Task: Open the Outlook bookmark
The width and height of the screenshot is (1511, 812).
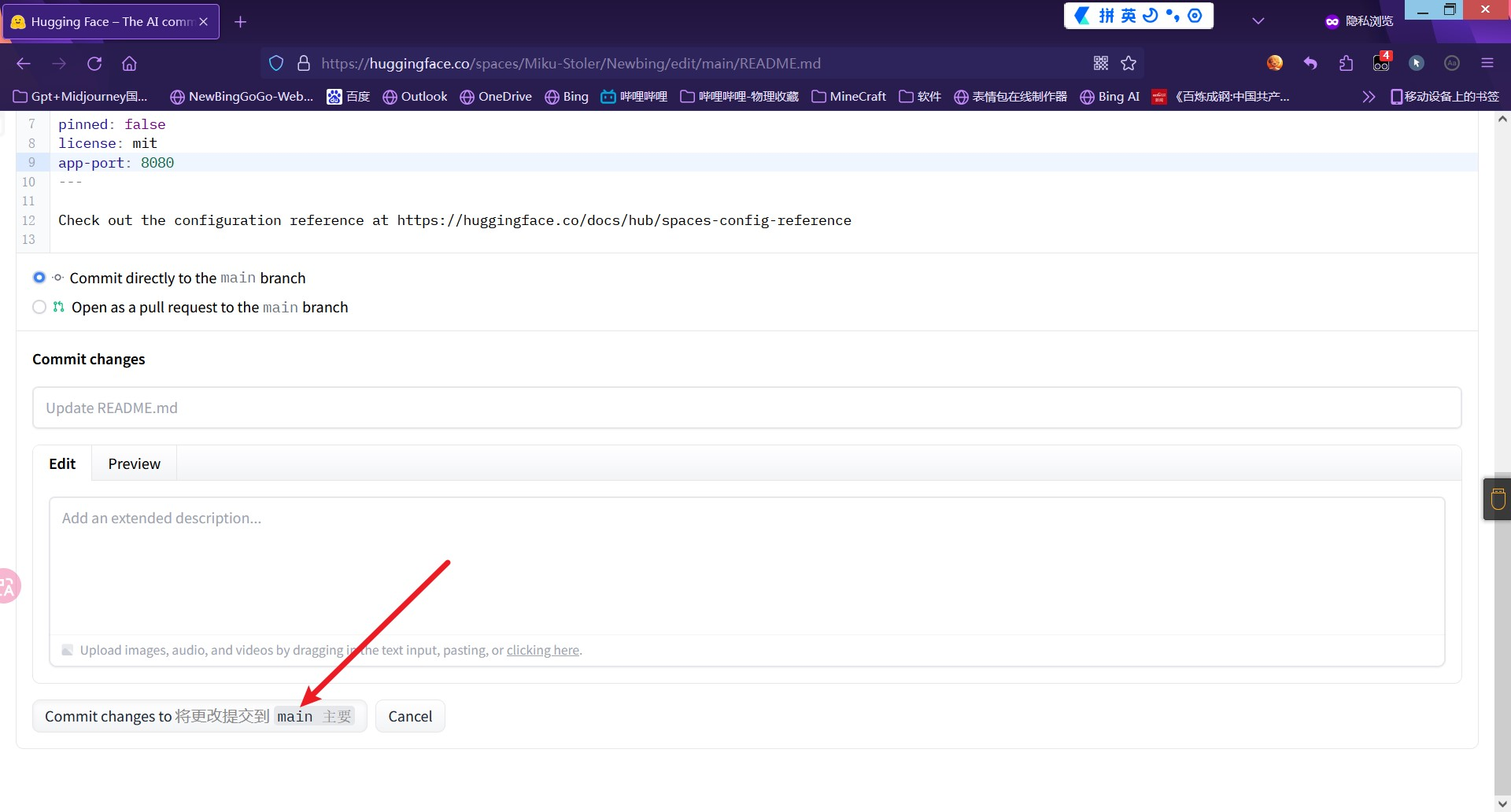Action: (x=415, y=97)
